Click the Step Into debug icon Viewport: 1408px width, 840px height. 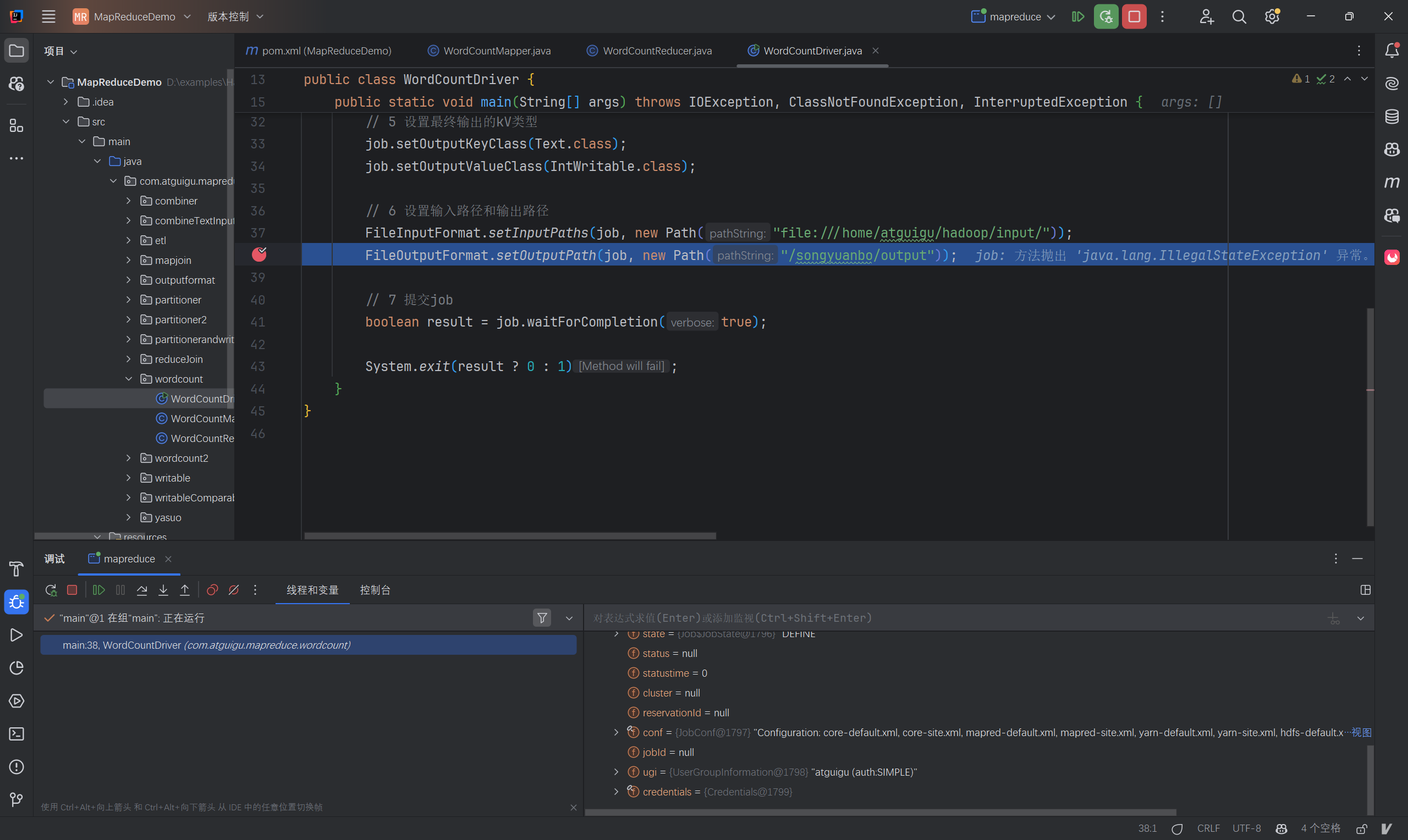click(163, 590)
